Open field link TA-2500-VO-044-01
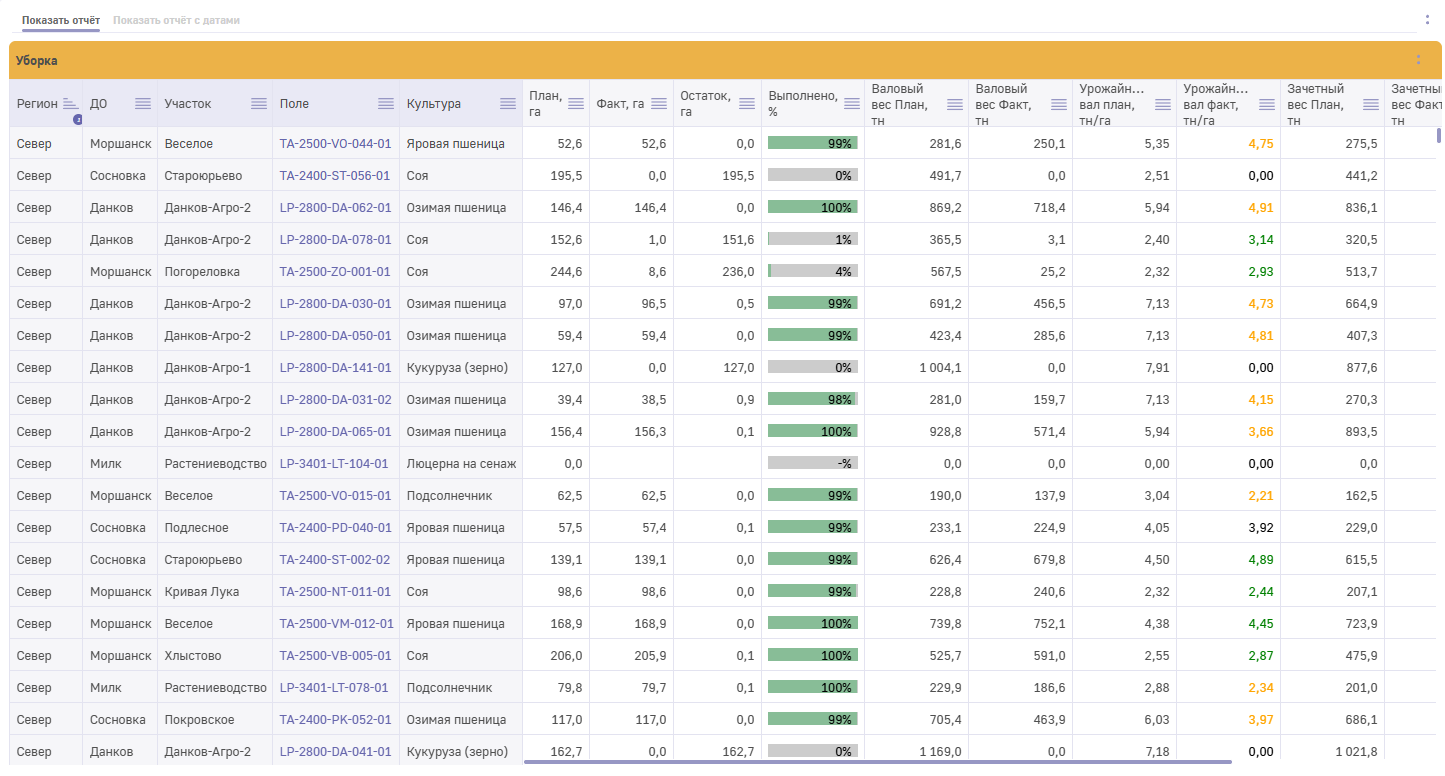Image resolution: width=1445 pixels, height=776 pixels. pyautogui.click(x=335, y=144)
